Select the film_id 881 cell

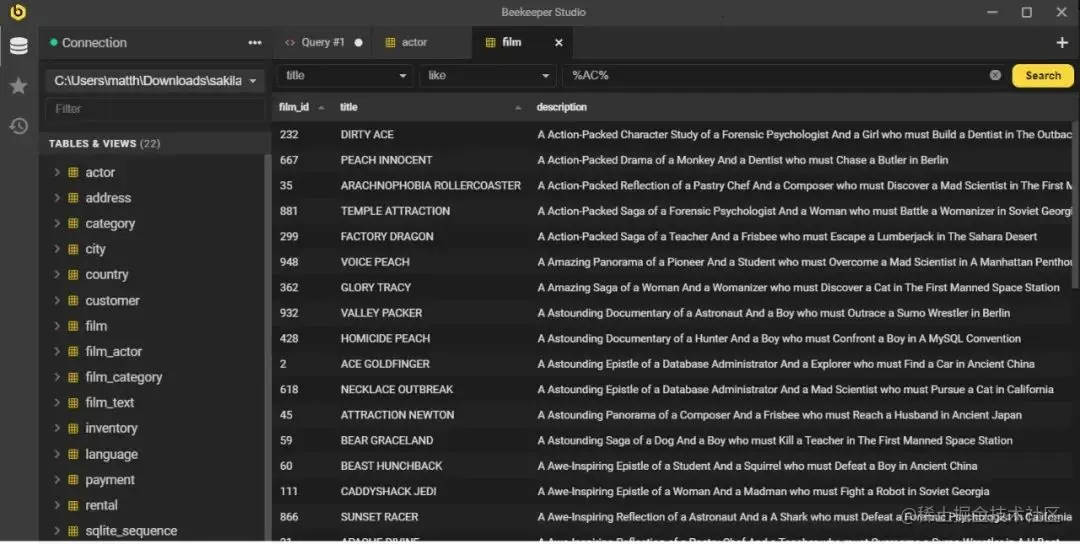289,211
